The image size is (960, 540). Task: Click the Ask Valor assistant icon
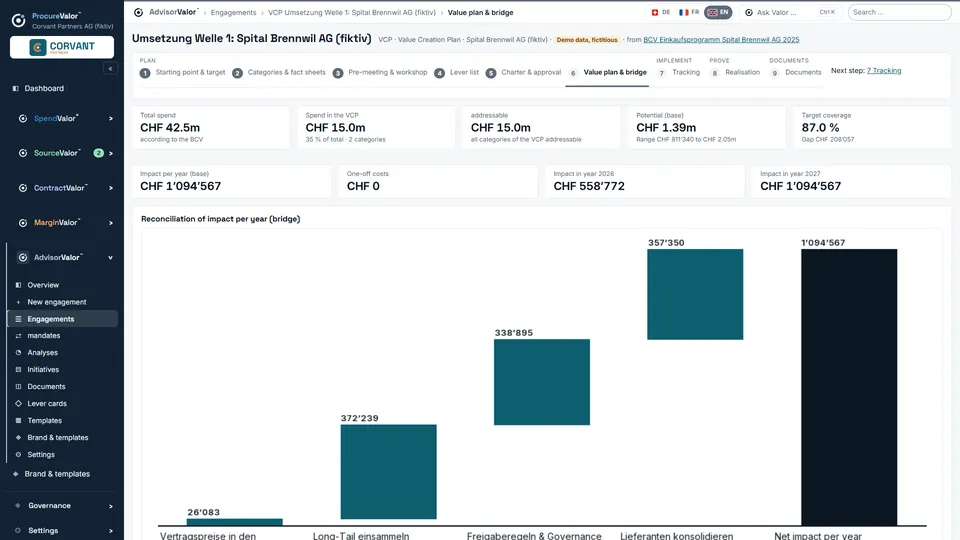[x=749, y=12]
